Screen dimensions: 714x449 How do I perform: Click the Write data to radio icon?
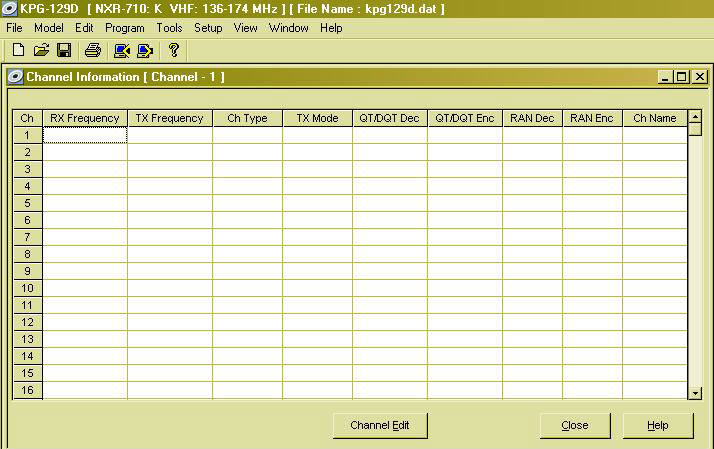point(145,50)
